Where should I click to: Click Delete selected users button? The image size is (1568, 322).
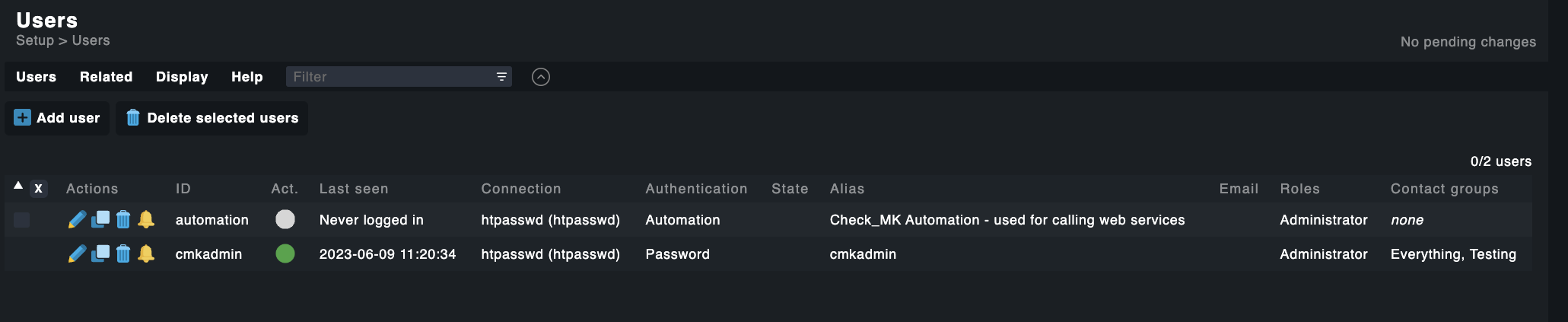pyautogui.click(x=212, y=118)
